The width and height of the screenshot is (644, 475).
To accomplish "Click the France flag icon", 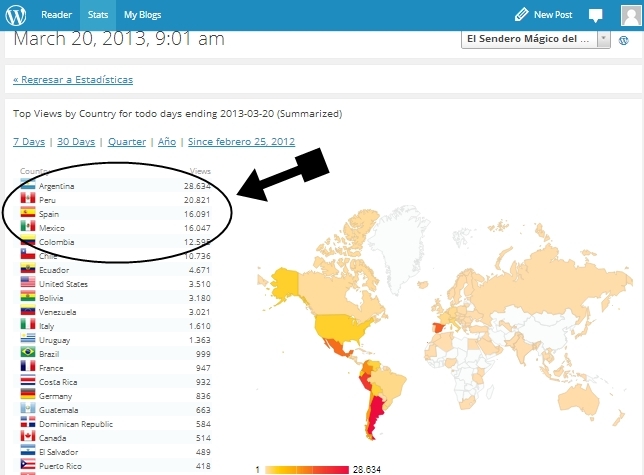I will (27, 368).
